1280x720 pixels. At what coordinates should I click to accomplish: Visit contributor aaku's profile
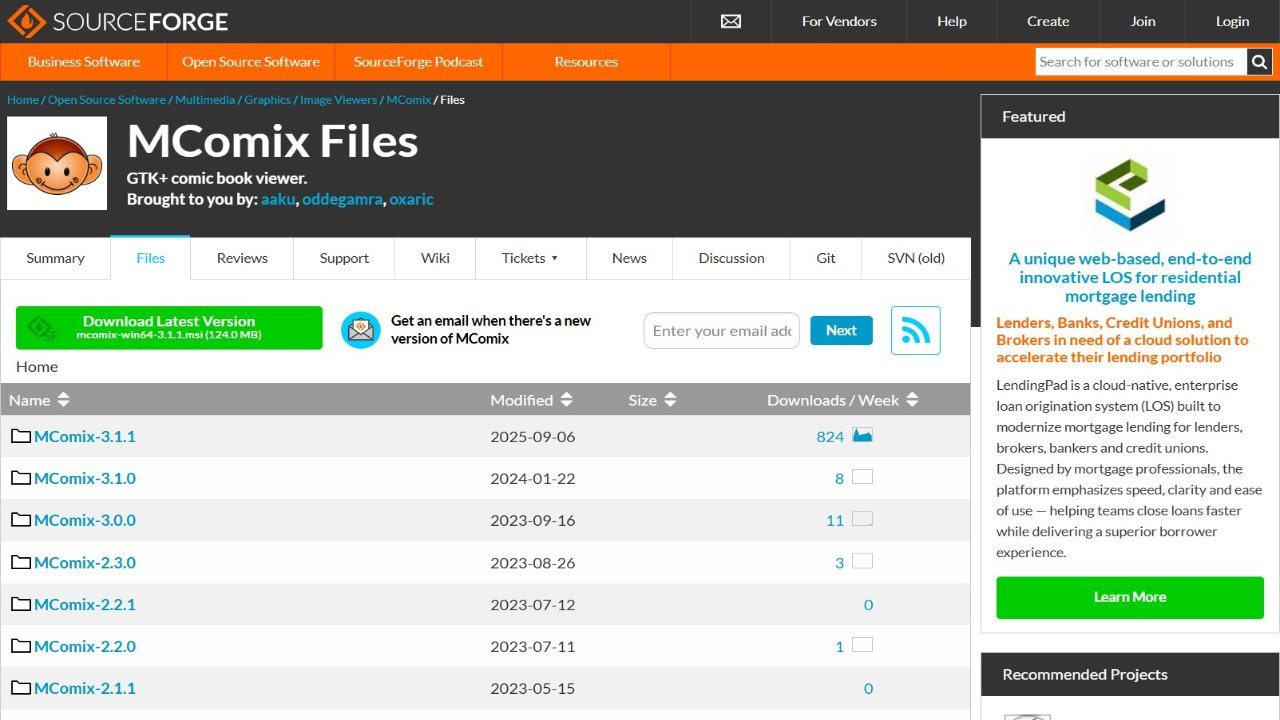(278, 199)
